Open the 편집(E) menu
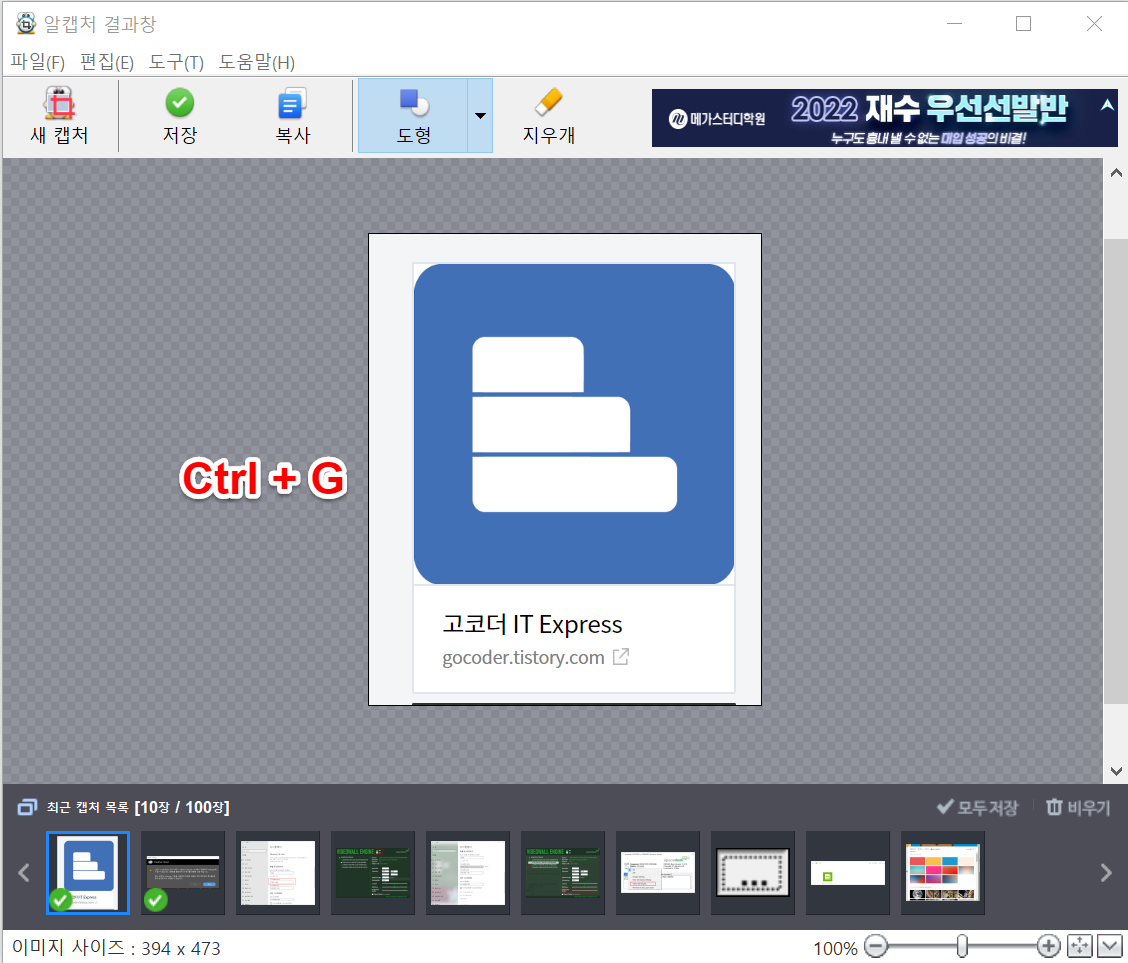This screenshot has height=963, width=1128. pyautogui.click(x=107, y=63)
